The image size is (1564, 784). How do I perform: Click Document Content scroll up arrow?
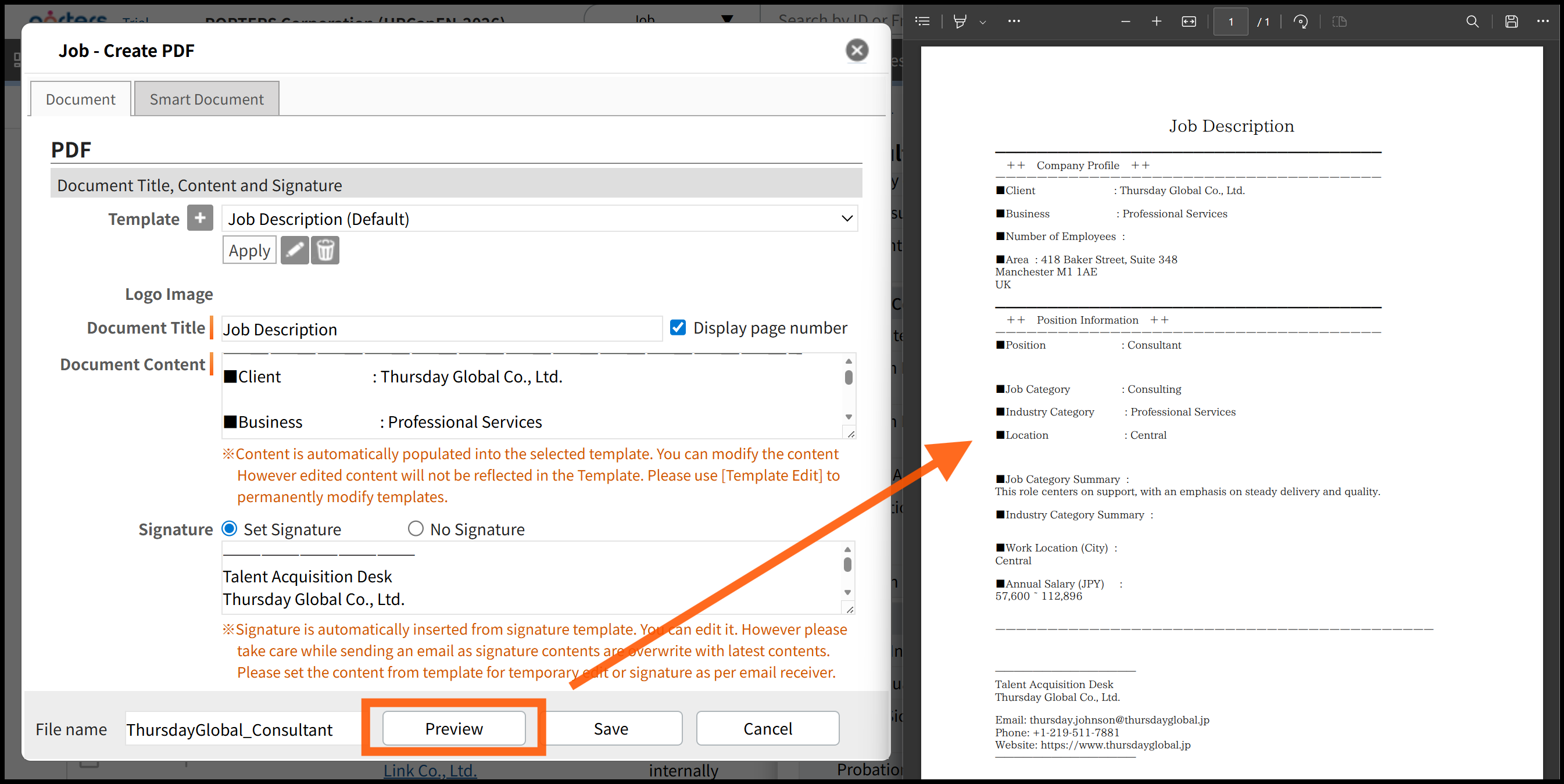pyautogui.click(x=849, y=361)
